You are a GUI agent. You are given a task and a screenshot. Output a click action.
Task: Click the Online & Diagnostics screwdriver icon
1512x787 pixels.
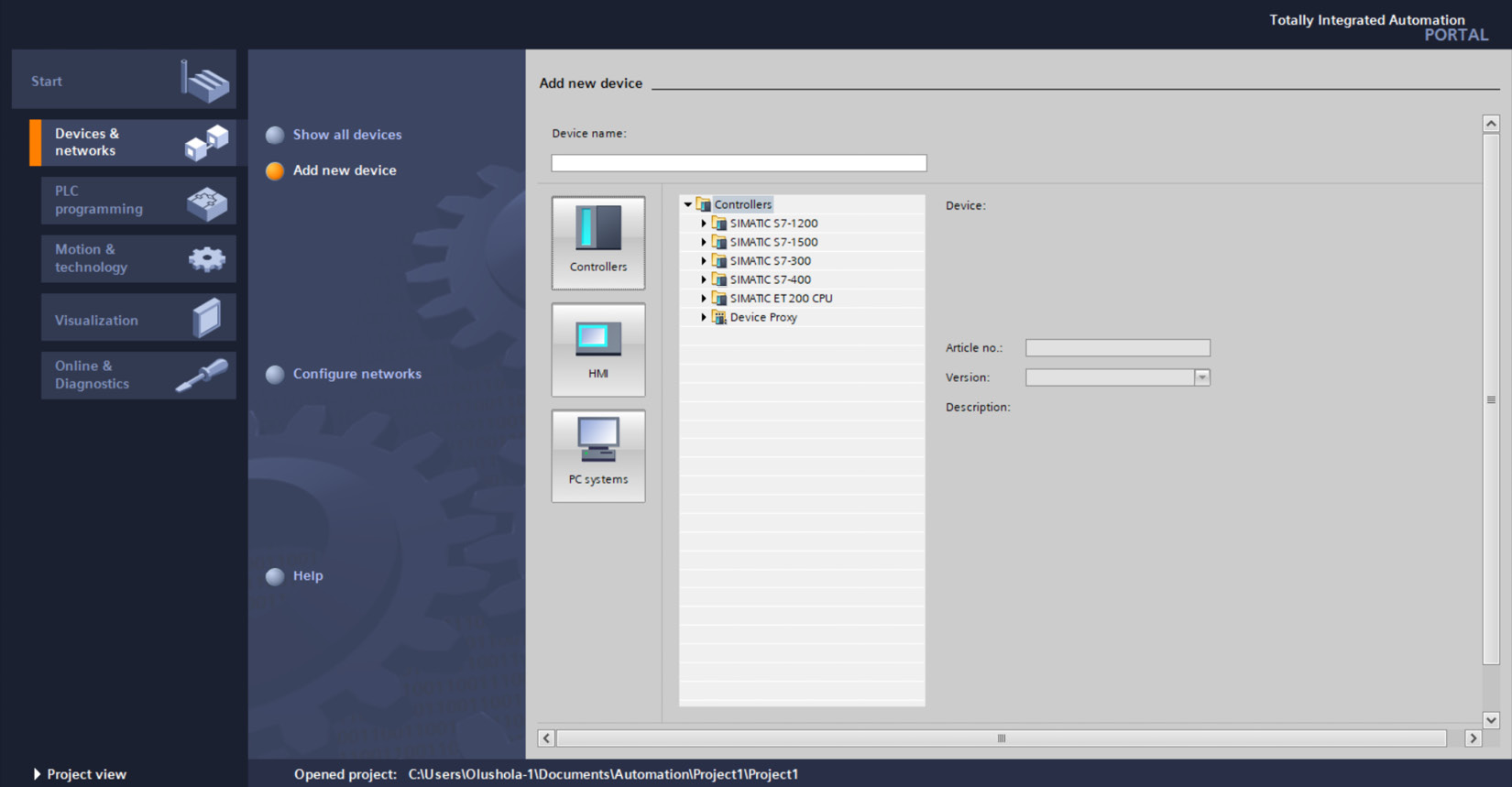202,376
